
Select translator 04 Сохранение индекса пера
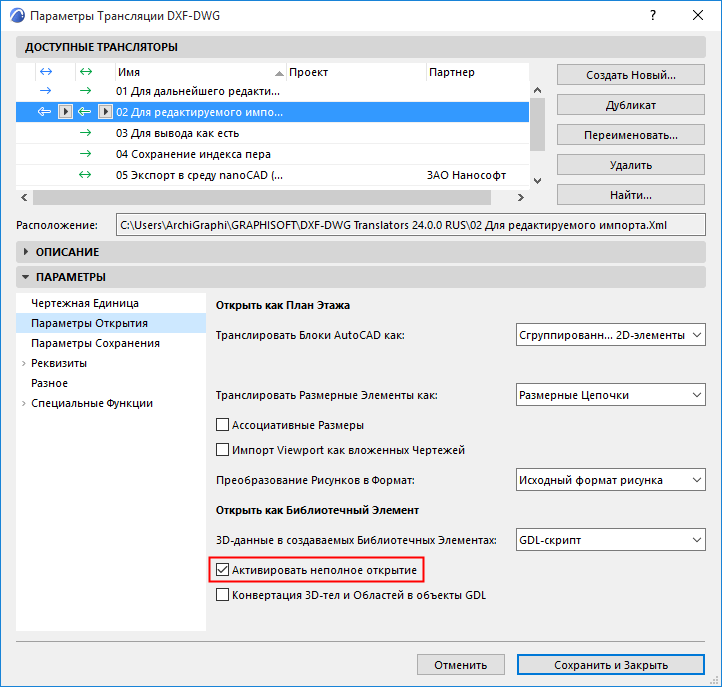pos(272,154)
